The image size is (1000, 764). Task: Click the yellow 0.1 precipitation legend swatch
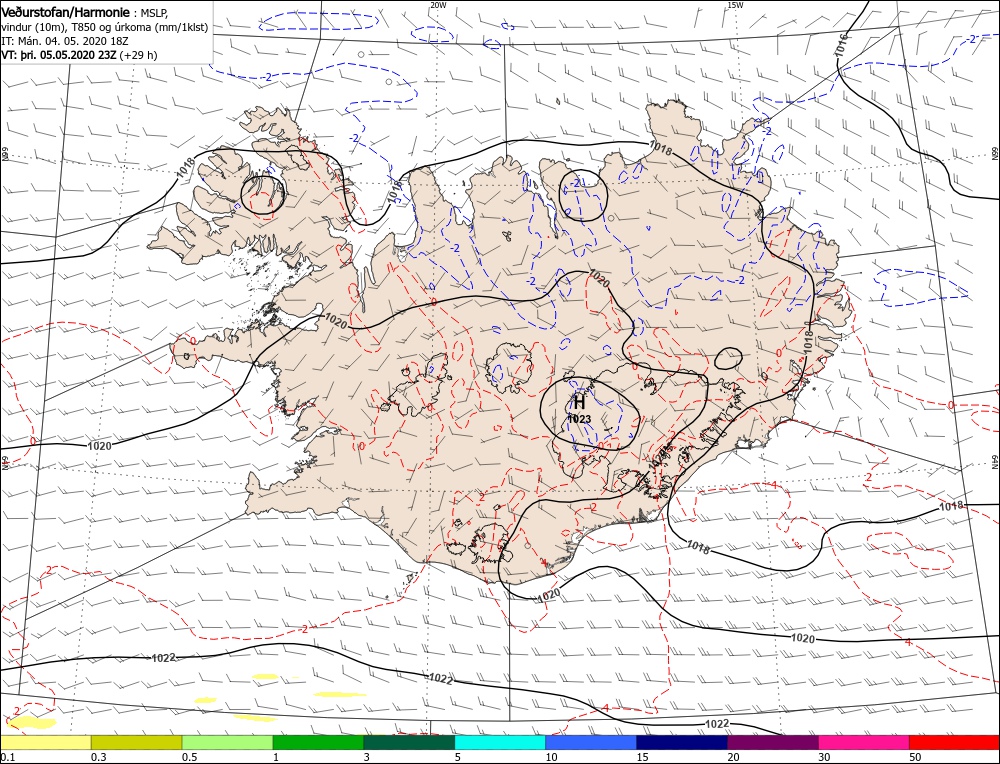pos(46,742)
